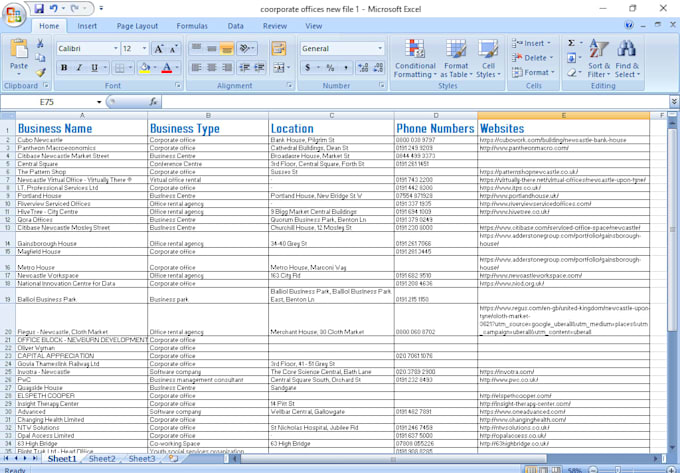Increase decimal places
Image resolution: width=680 pixels, height=473 pixels.
[x=363, y=68]
